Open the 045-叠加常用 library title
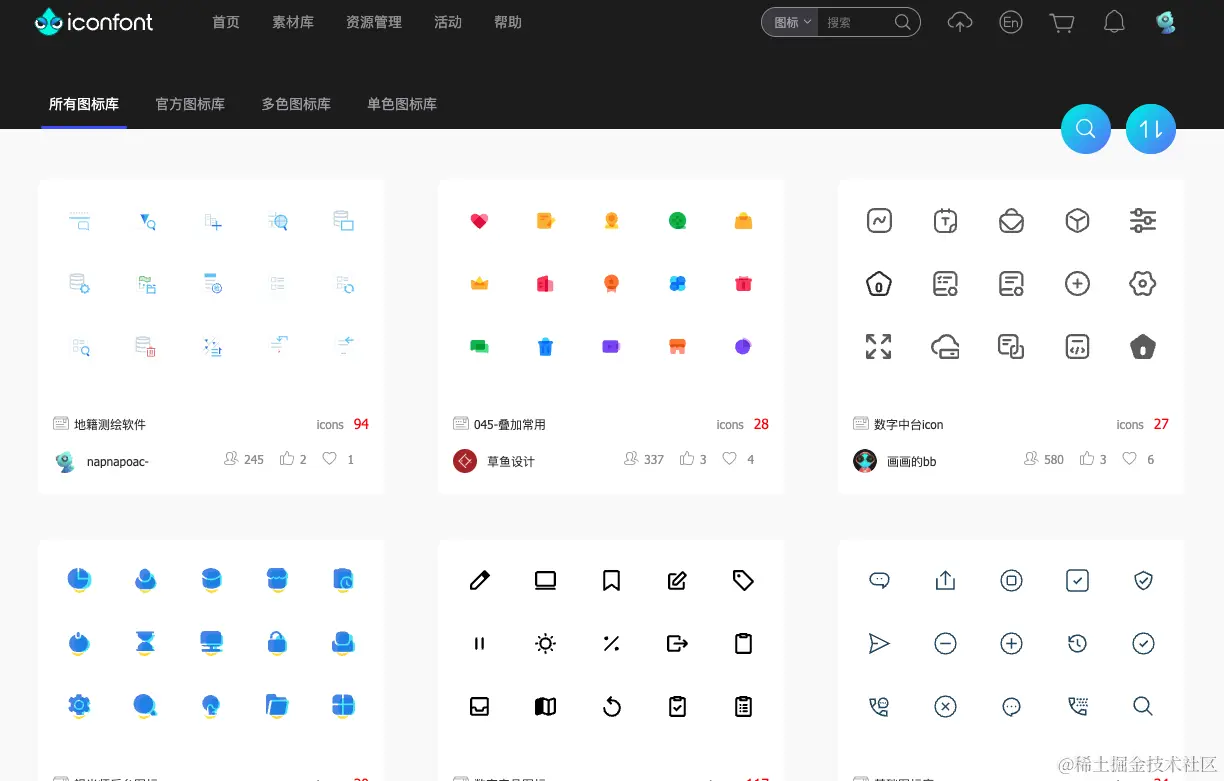 510,425
